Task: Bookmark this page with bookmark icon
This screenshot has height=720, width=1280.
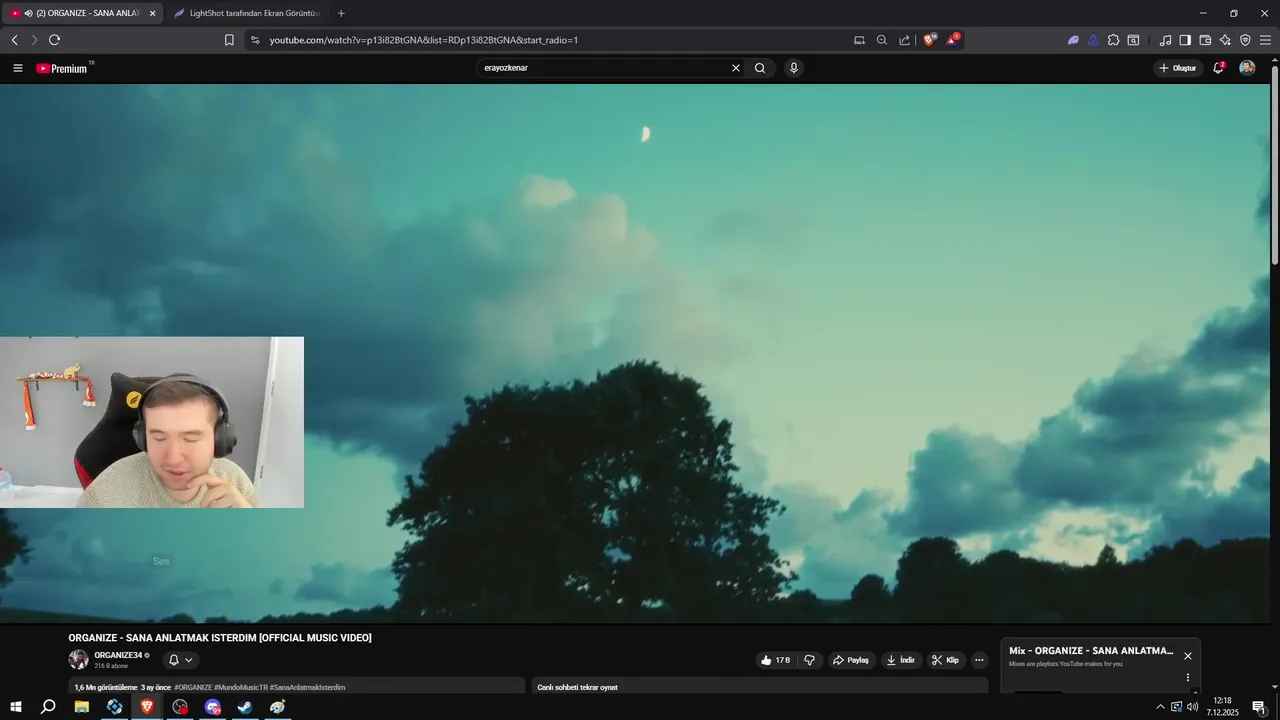Action: 229,40
